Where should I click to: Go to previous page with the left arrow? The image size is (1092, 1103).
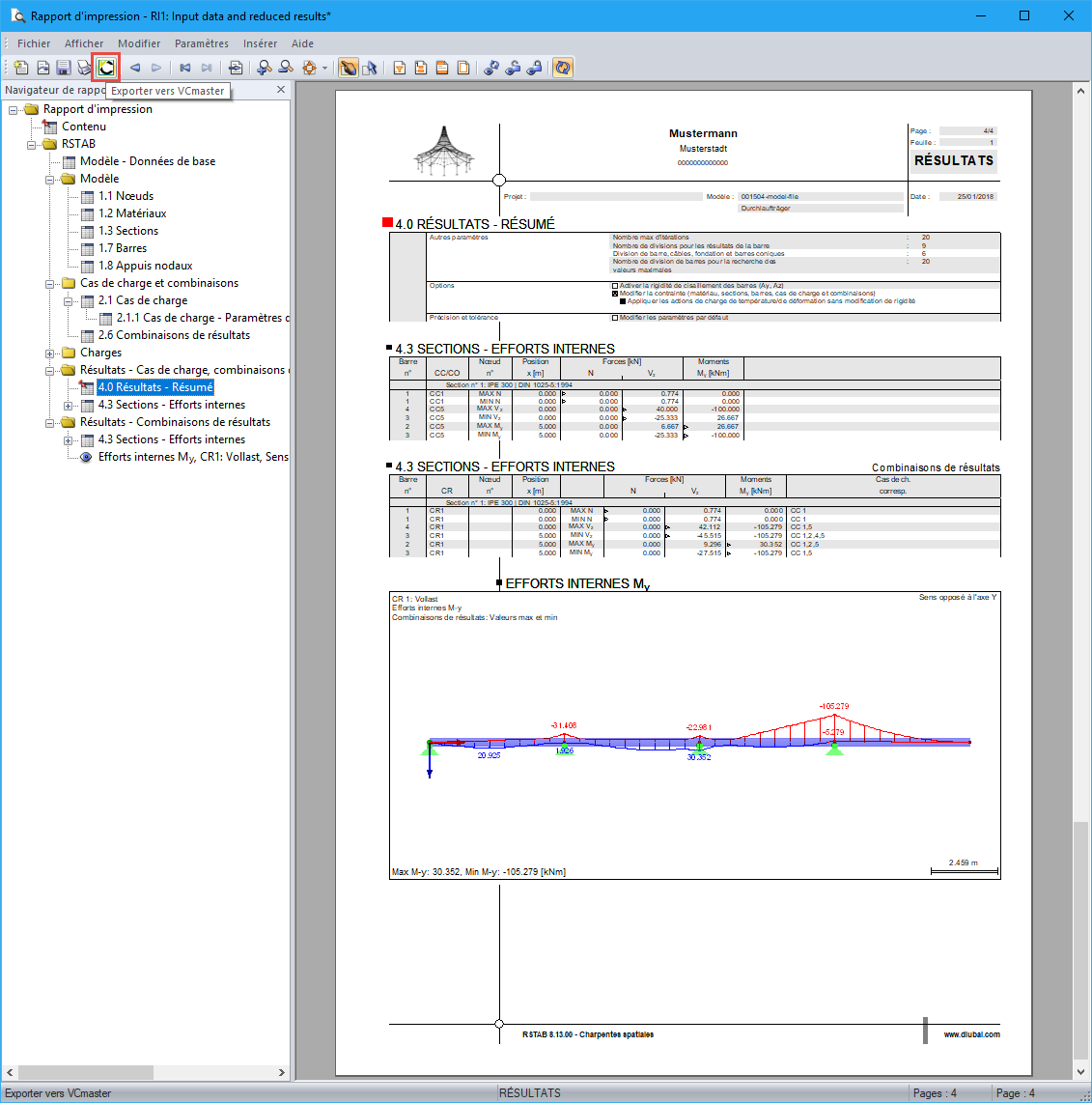135,68
